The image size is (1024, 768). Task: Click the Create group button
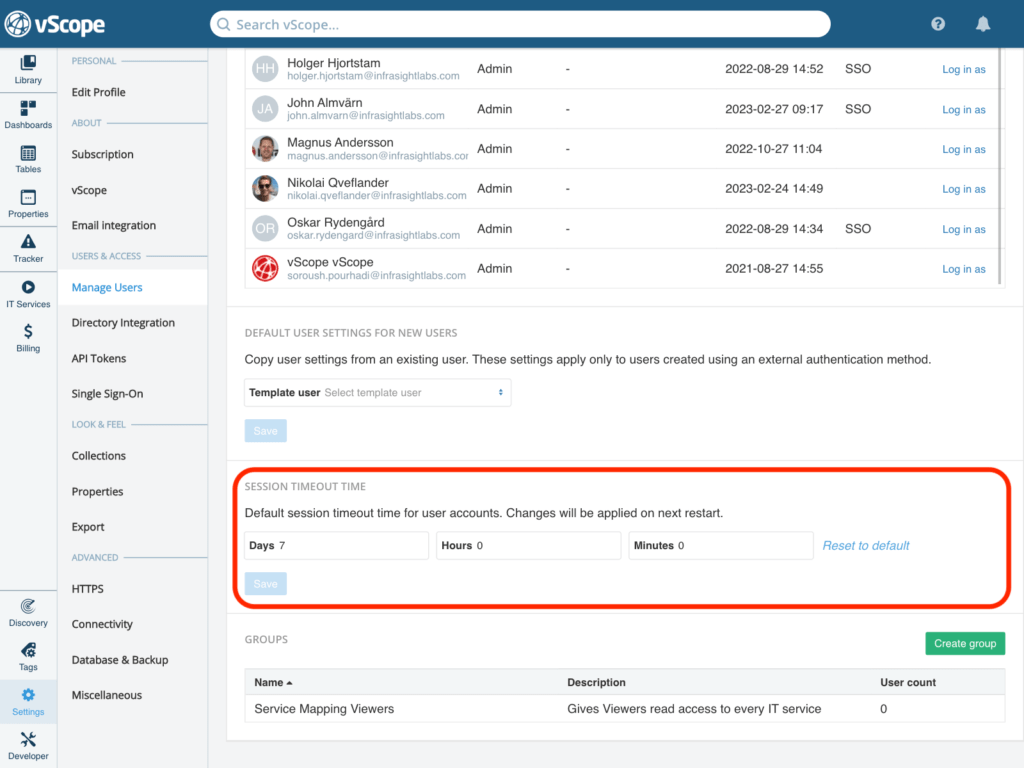click(965, 644)
